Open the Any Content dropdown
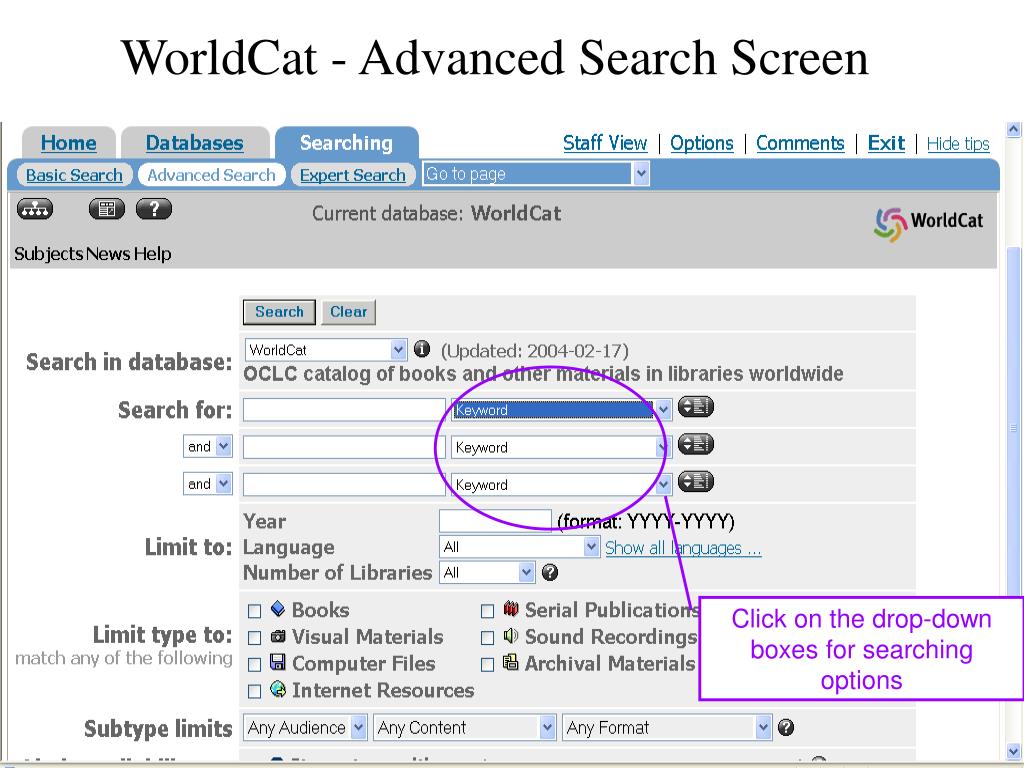 click(464, 728)
